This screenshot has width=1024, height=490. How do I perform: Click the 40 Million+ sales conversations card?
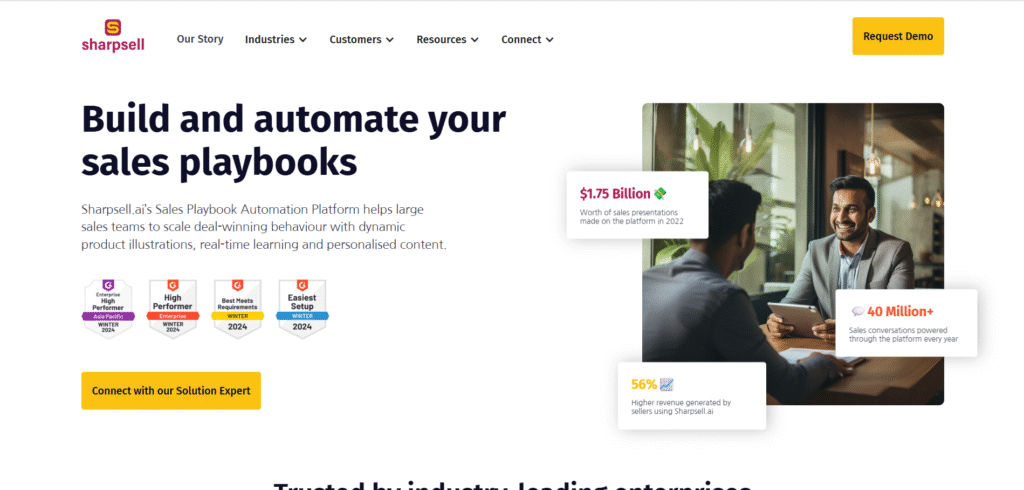coord(906,323)
